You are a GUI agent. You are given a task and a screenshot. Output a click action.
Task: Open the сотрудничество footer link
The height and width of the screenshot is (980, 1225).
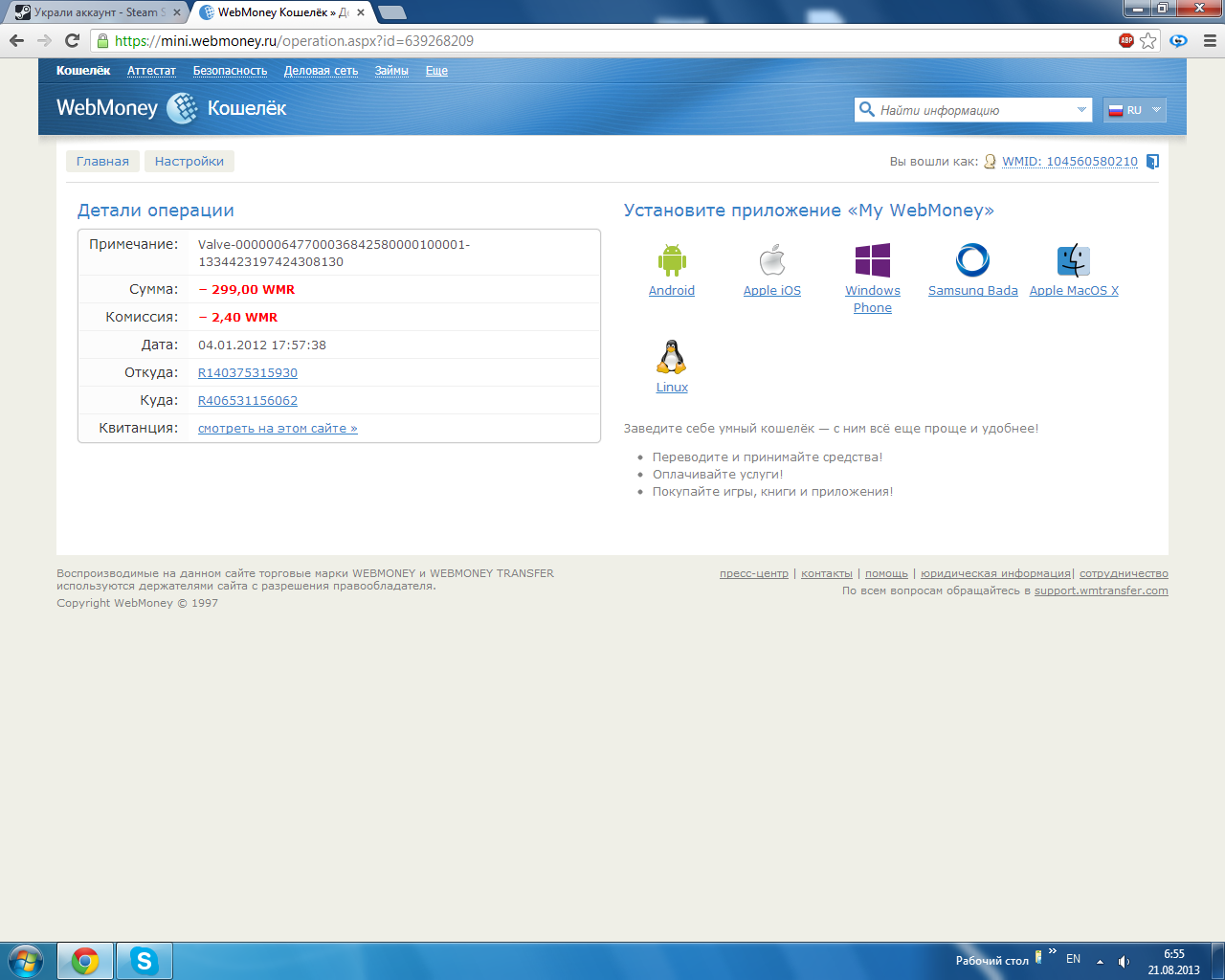coord(1124,573)
